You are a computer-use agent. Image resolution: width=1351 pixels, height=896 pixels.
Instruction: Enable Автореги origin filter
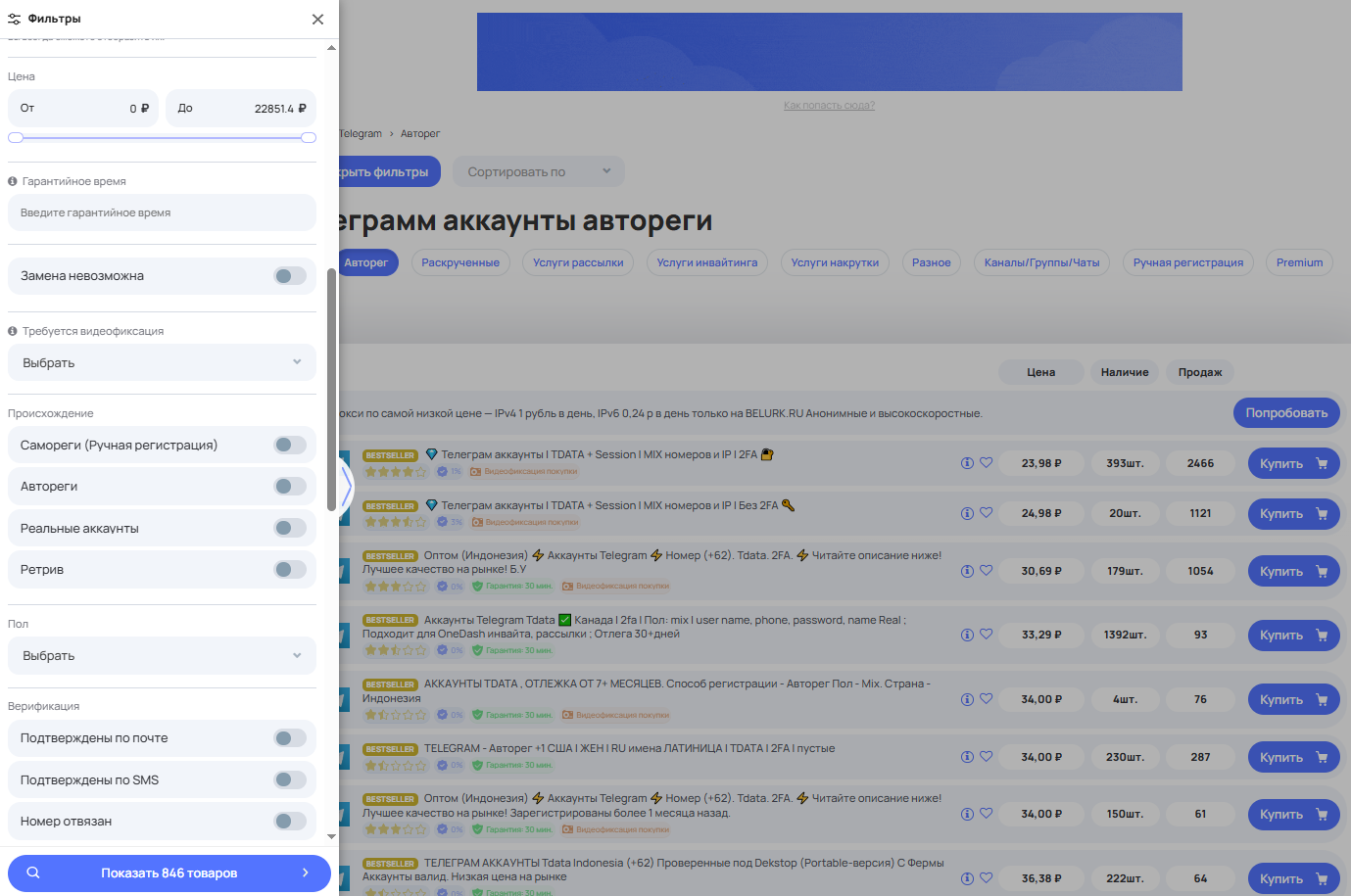290,487
